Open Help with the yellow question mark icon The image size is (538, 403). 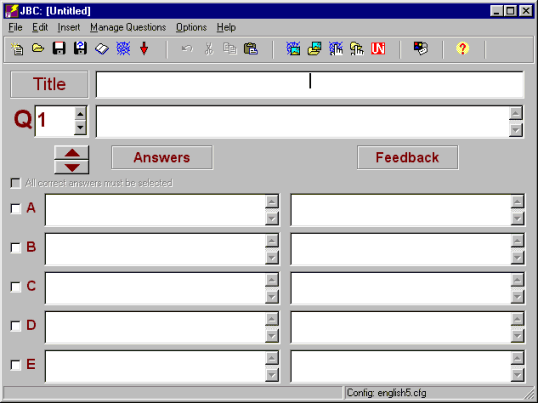point(463,49)
